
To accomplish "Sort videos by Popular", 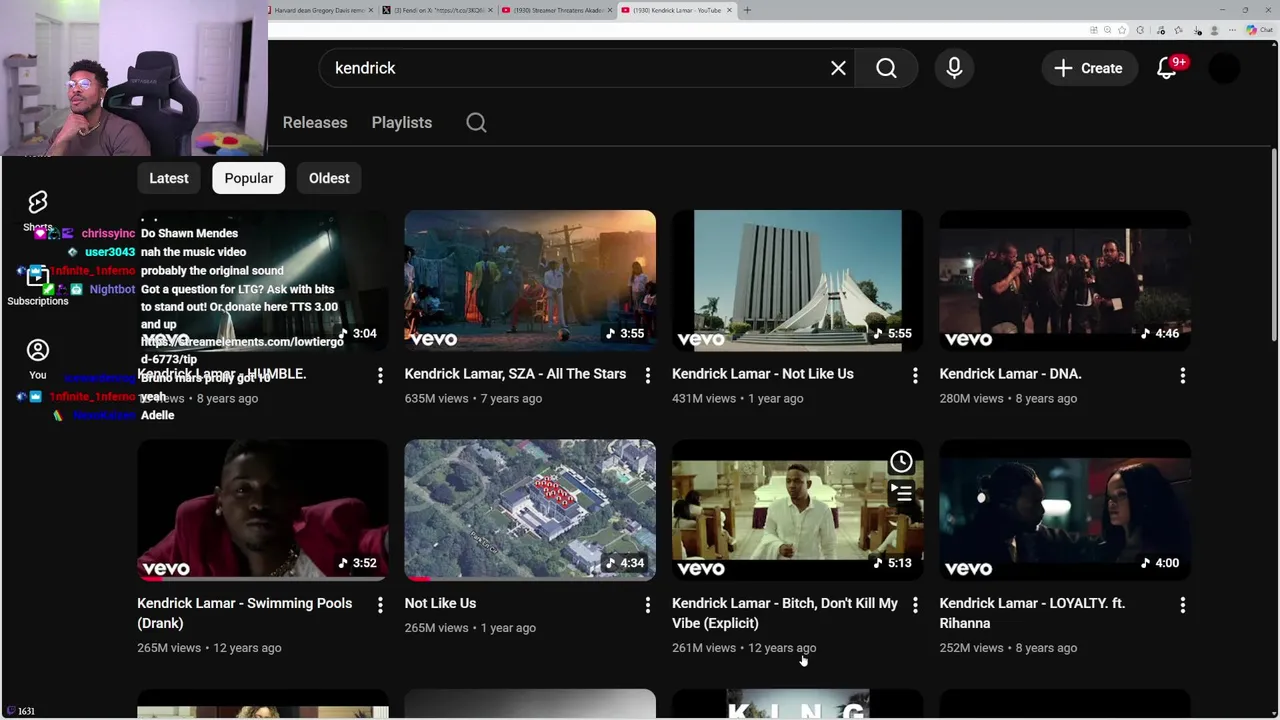I will click(x=249, y=178).
